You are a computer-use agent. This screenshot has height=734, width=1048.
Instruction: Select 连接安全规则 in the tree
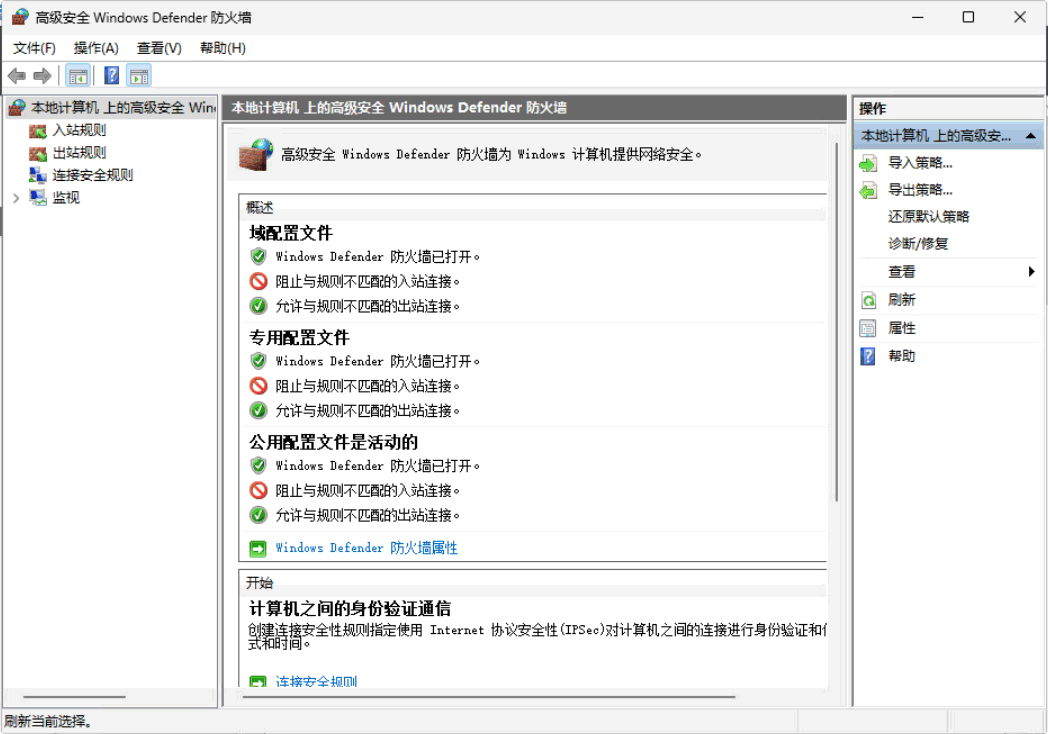[93, 175]
